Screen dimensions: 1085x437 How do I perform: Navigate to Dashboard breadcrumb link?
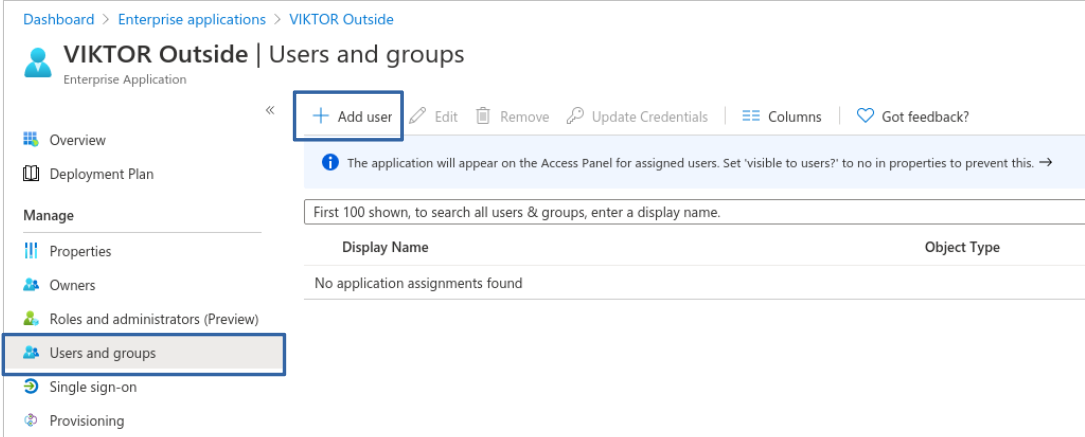[x=58, y=19]
